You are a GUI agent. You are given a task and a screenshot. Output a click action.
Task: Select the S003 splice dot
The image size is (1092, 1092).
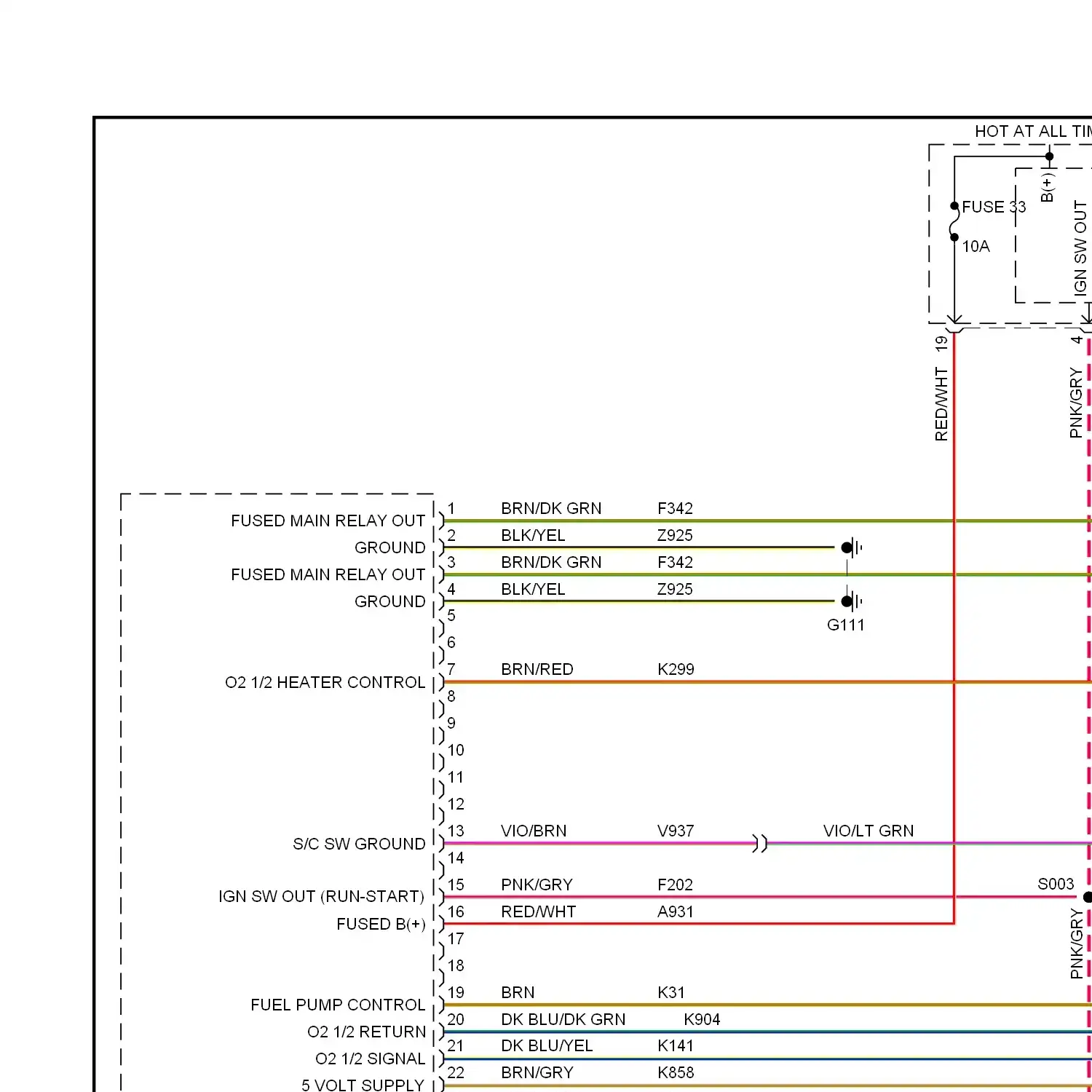1088,897
